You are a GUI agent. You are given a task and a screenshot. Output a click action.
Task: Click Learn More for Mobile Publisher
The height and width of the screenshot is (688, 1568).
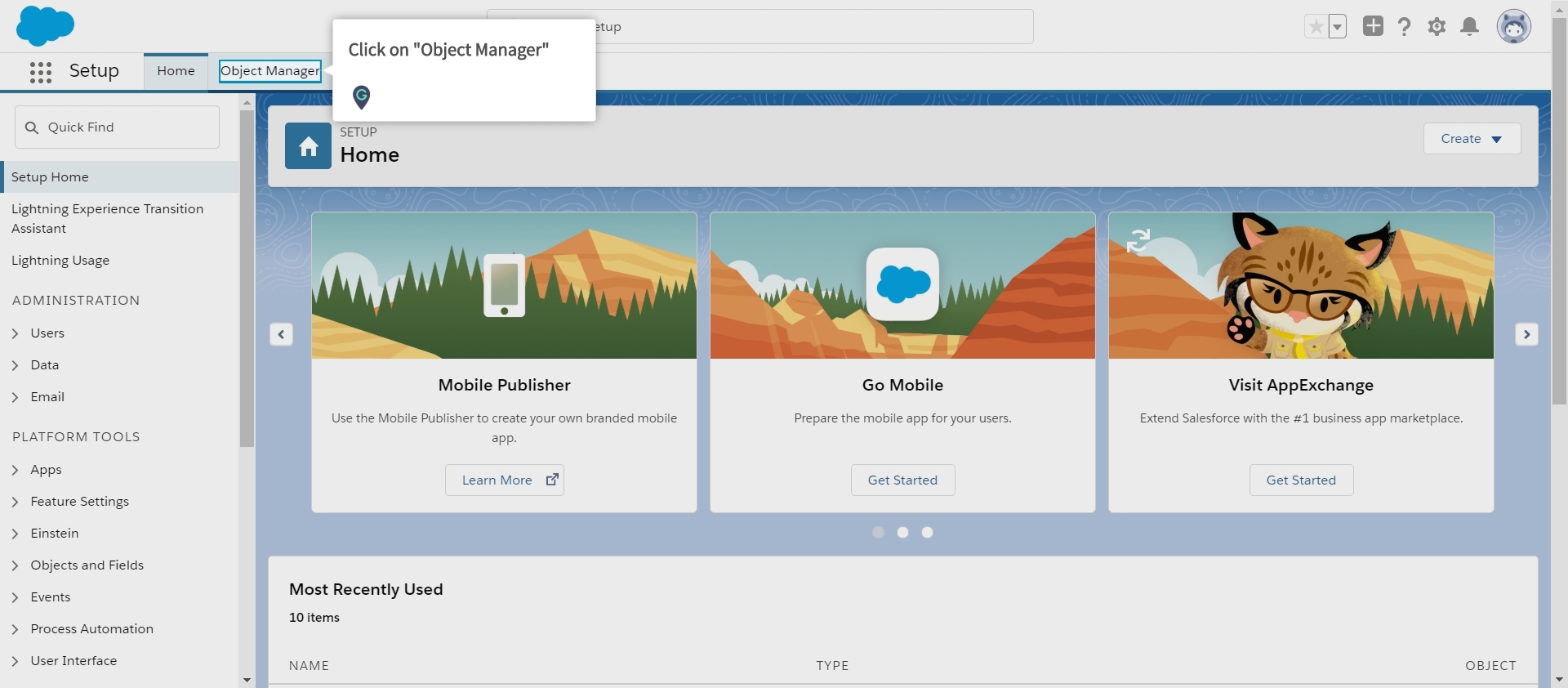pos(505,480)
